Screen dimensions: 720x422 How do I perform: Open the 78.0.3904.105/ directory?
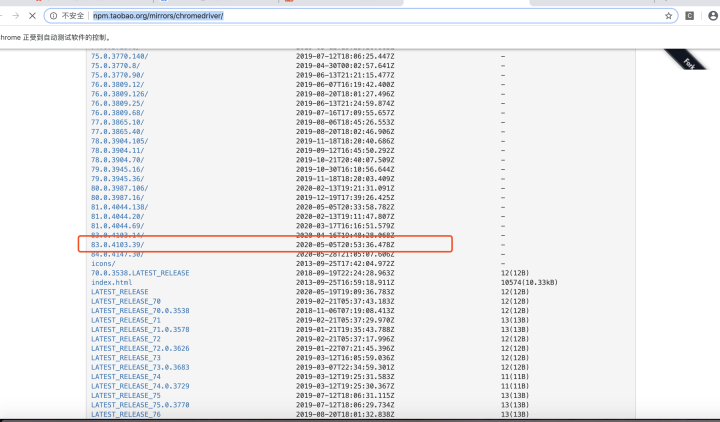tap(119, 141)
